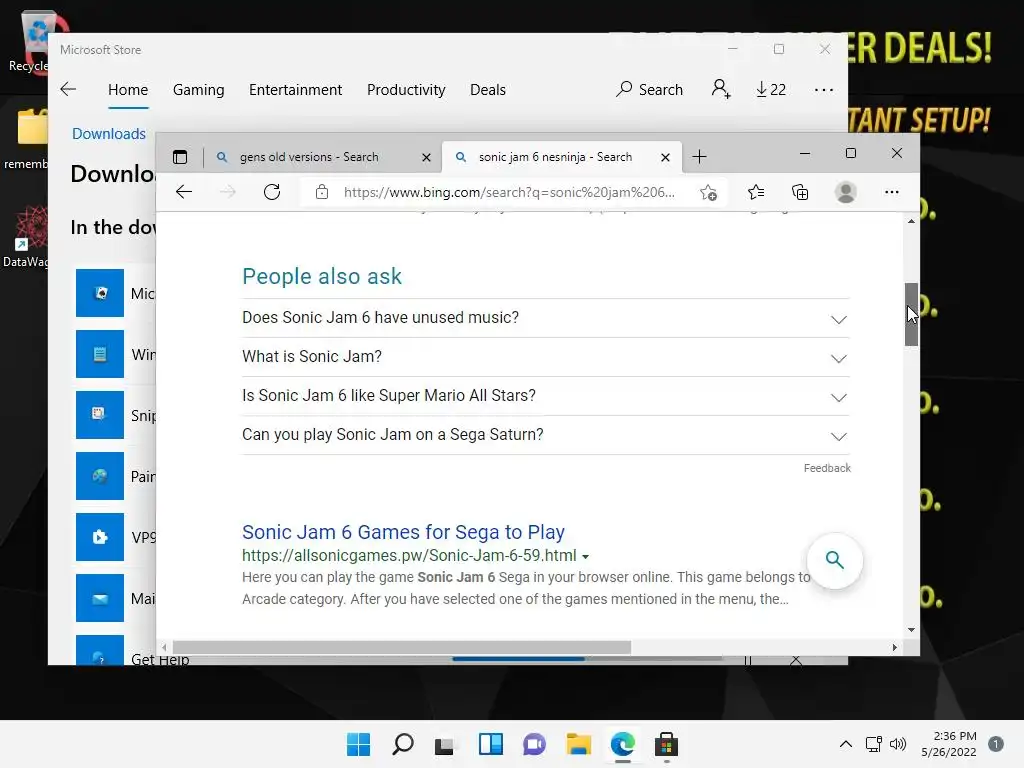The width and height of the screenshot is (1024, 768).
Task: Open 'Sonic Jam 6 Games for Sega to Play' result
Action: tap(404, 532)
